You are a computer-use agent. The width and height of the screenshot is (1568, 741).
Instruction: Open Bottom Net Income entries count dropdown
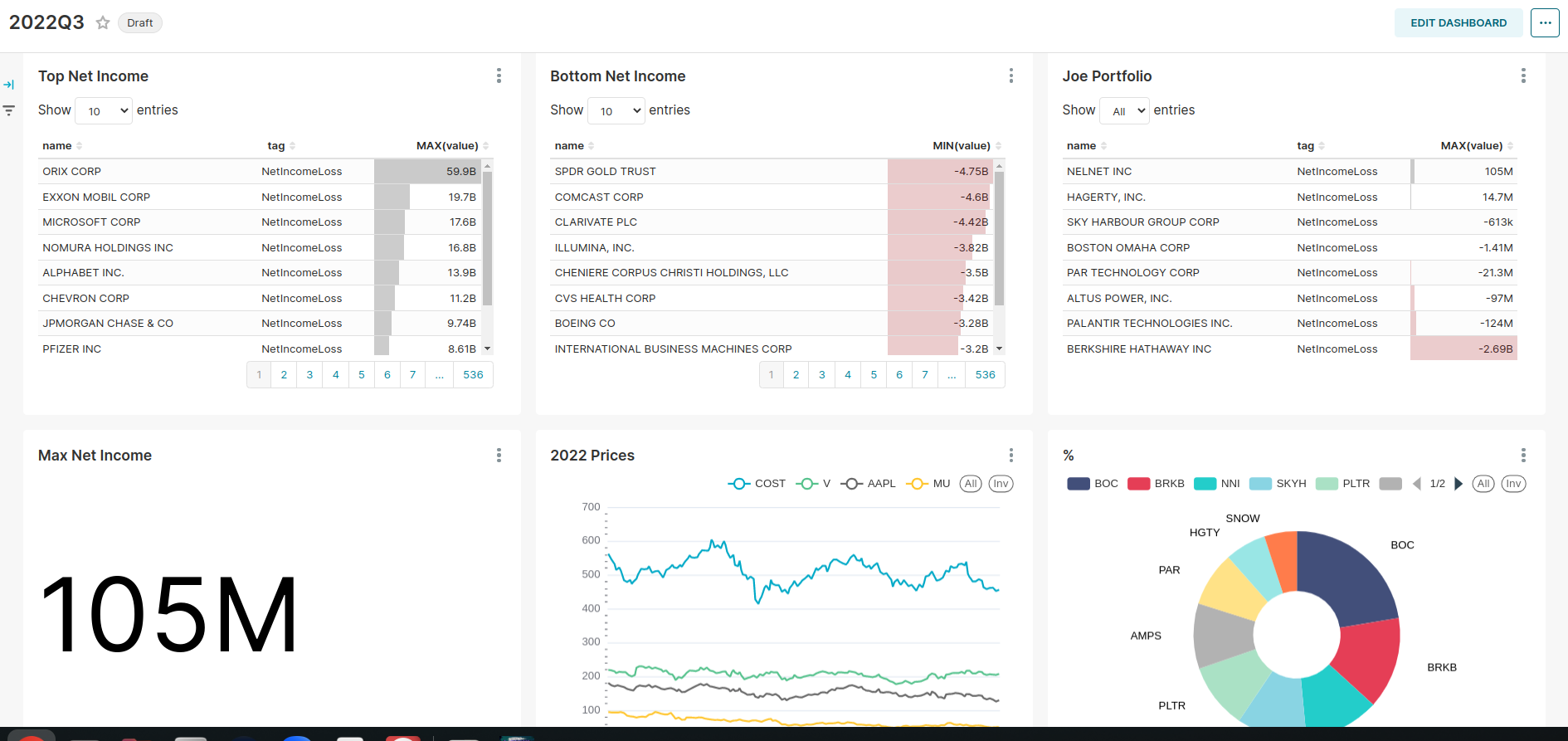tap(616, 110)
